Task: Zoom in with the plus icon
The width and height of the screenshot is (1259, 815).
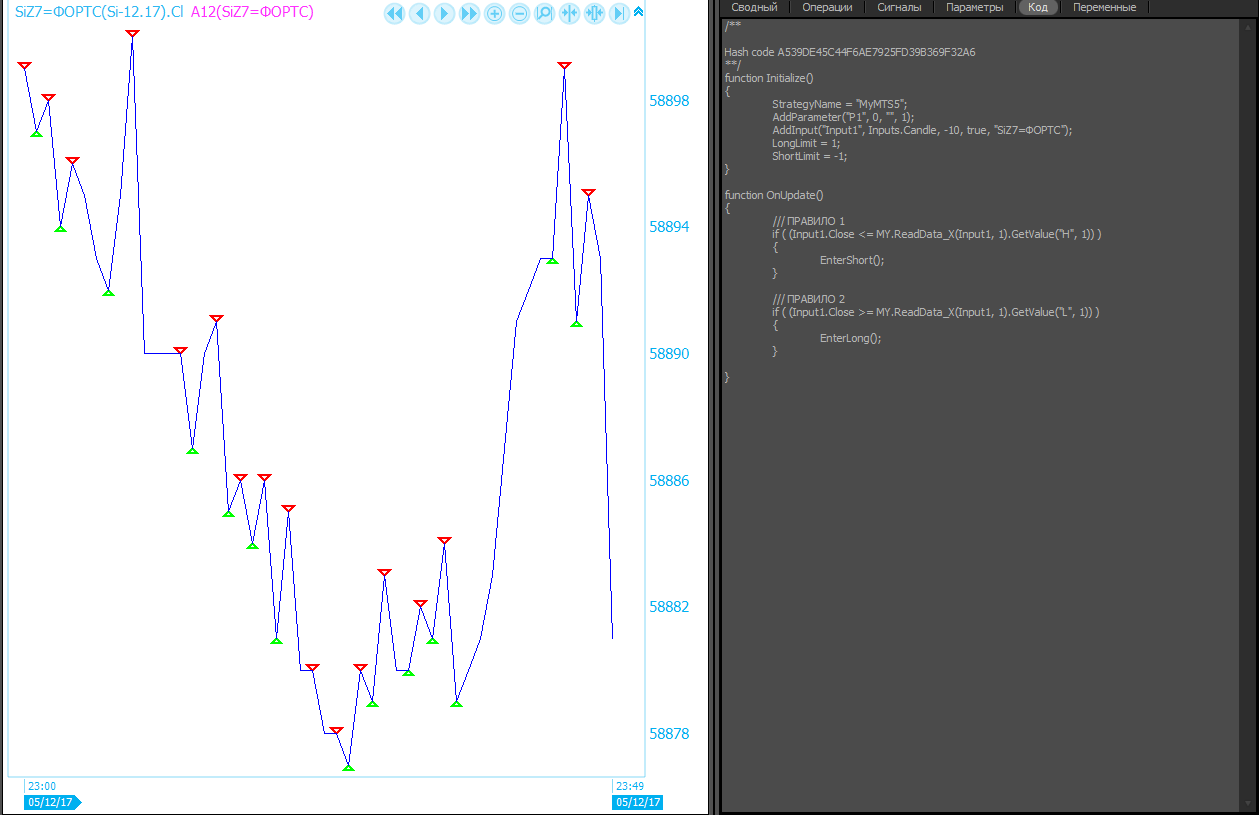Action: [x=495, y=13]
